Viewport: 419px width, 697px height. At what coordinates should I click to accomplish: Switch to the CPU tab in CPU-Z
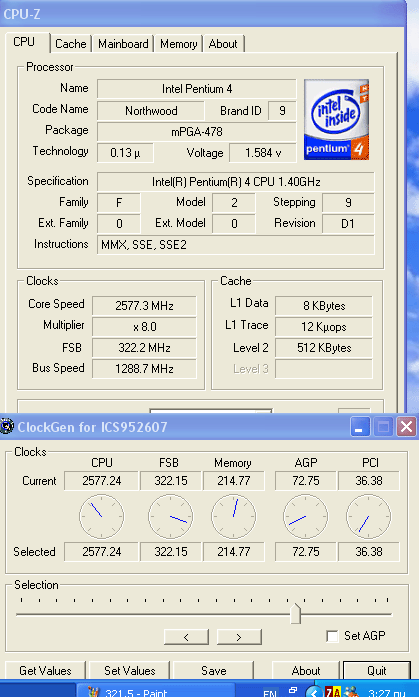[x=28, y=43]
